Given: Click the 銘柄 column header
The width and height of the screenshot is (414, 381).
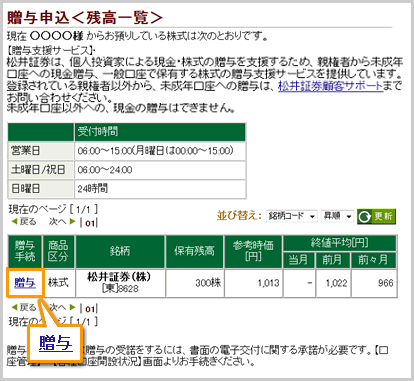Looking at the screenshot, I should click(x=120, y=251).
